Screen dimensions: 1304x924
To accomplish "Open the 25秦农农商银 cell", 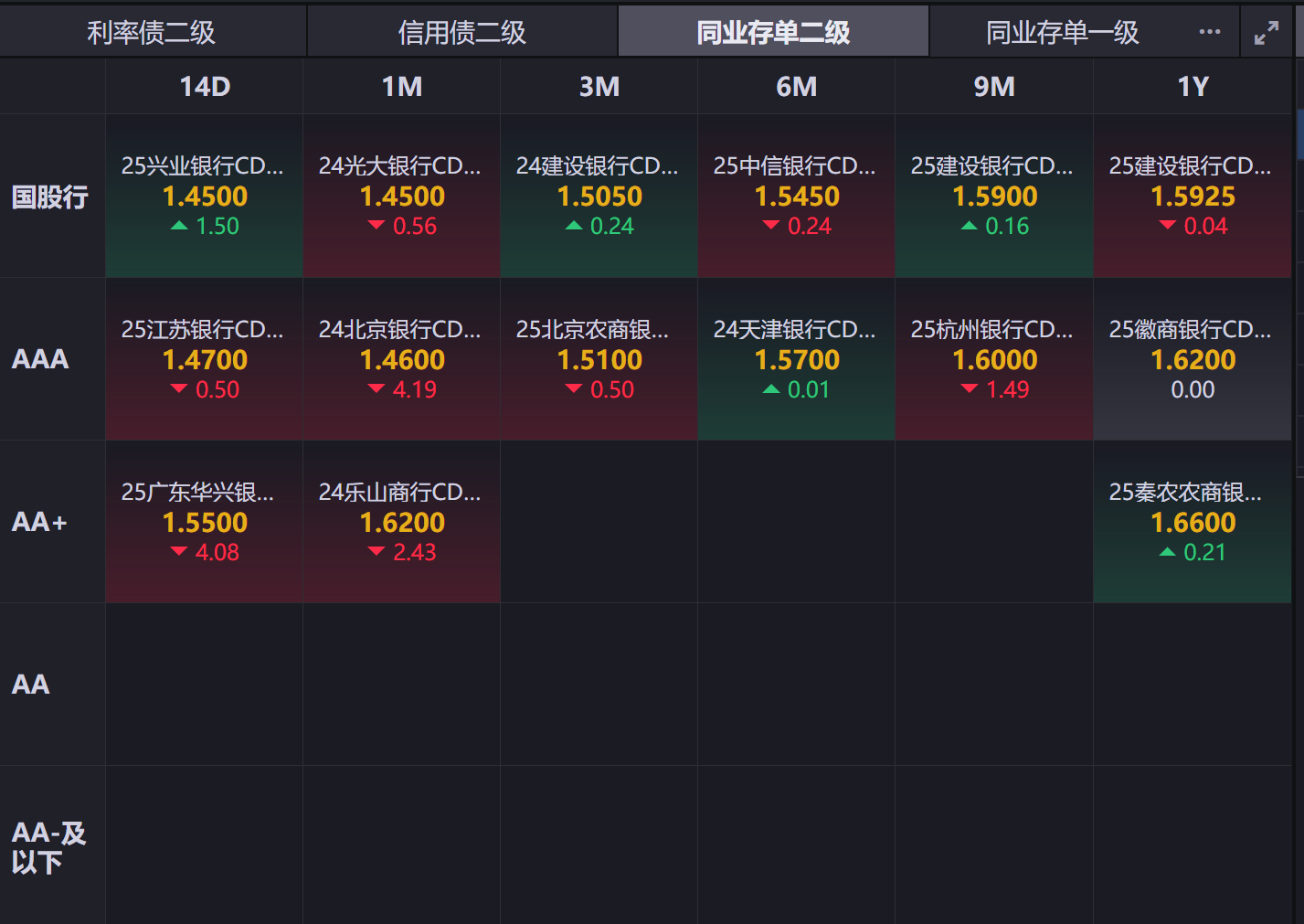I will click(x=1193, y=522).
